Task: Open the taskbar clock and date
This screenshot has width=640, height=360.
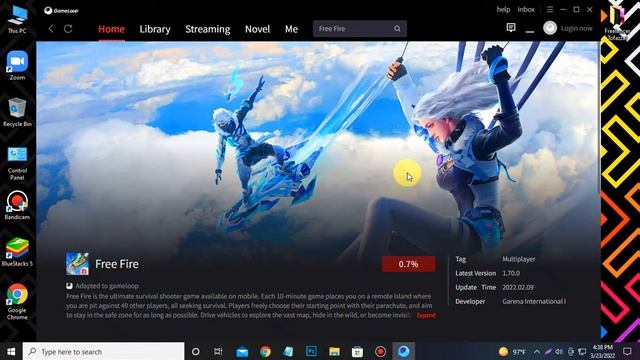Action: coord(603,351)
